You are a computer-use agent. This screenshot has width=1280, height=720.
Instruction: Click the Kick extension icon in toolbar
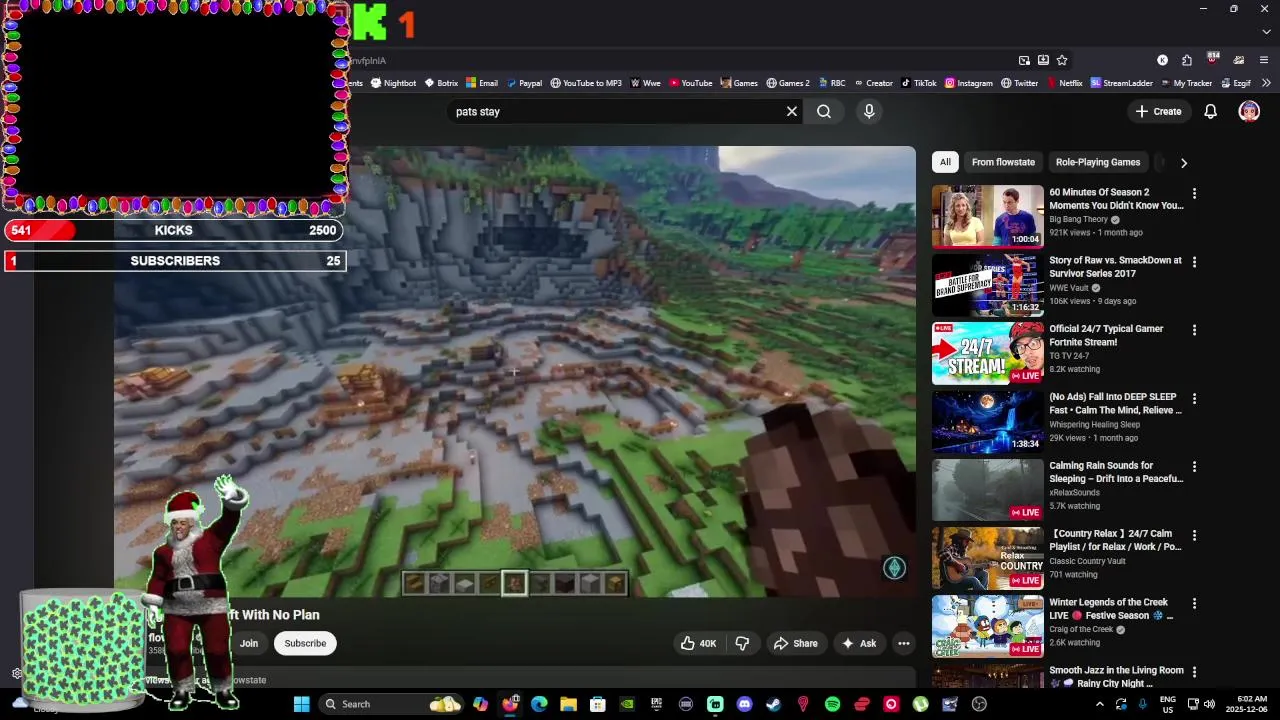tap(1162, 60)
